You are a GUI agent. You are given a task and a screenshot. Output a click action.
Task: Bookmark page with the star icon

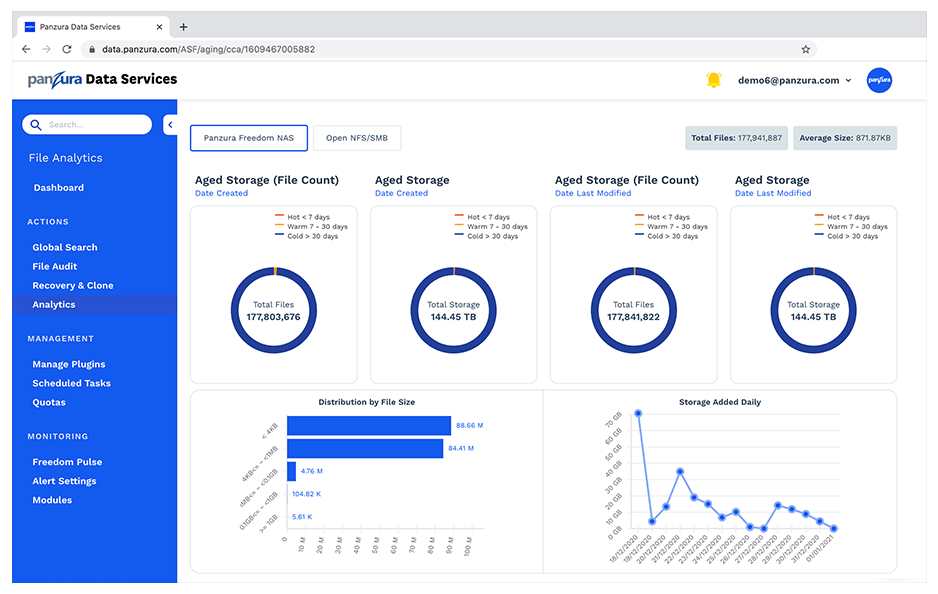point(805,49)
